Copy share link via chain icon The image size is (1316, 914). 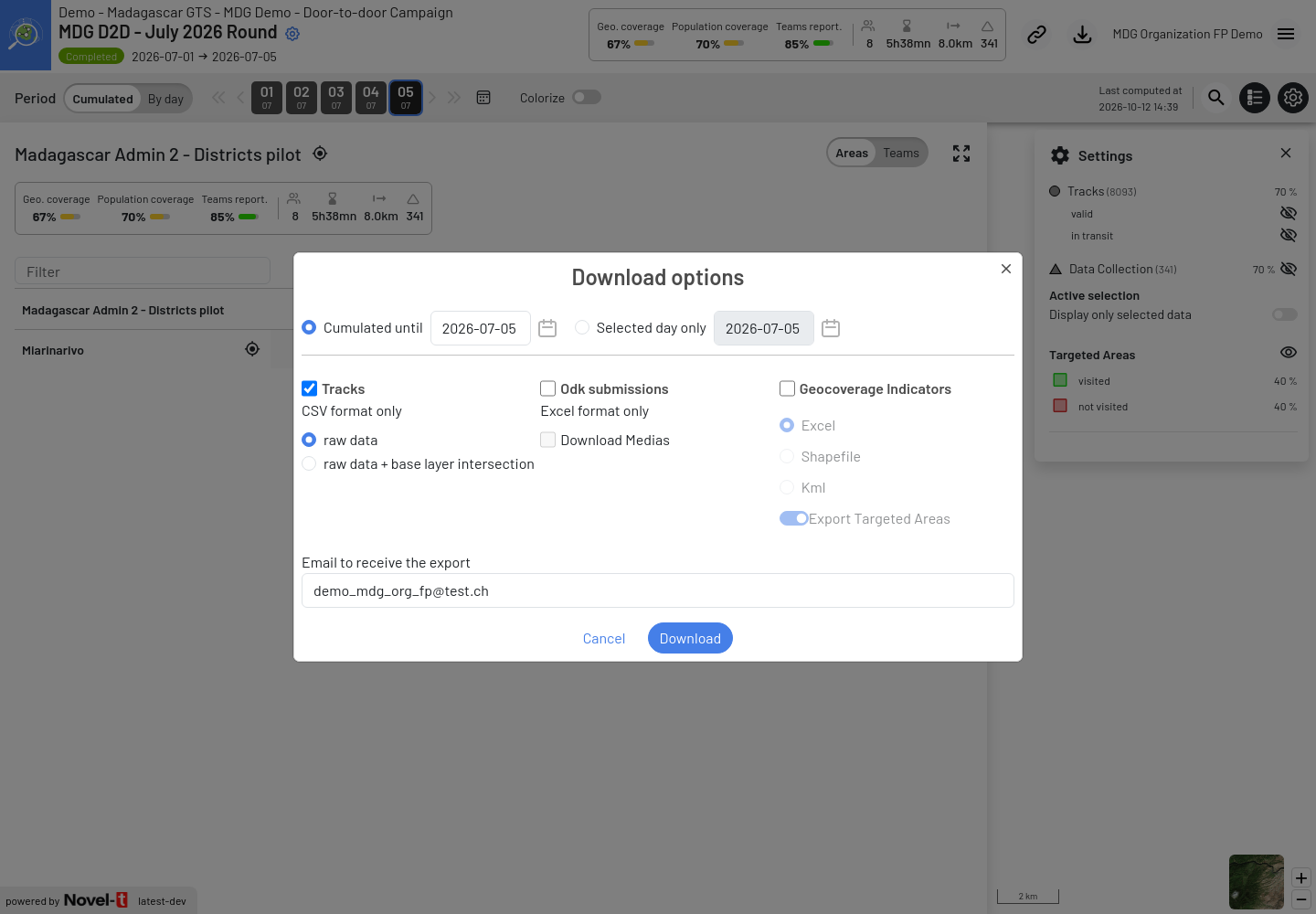tap(1036, 35)
